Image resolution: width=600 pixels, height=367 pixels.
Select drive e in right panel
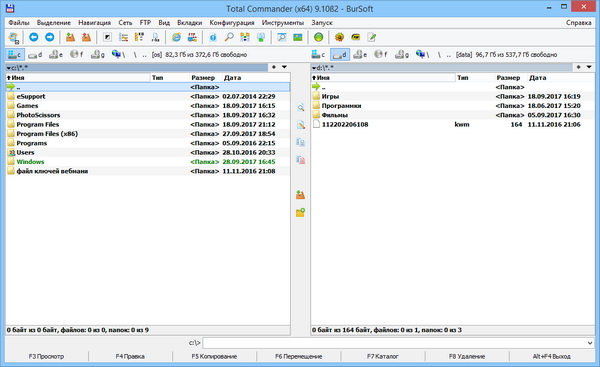point(360,55)
